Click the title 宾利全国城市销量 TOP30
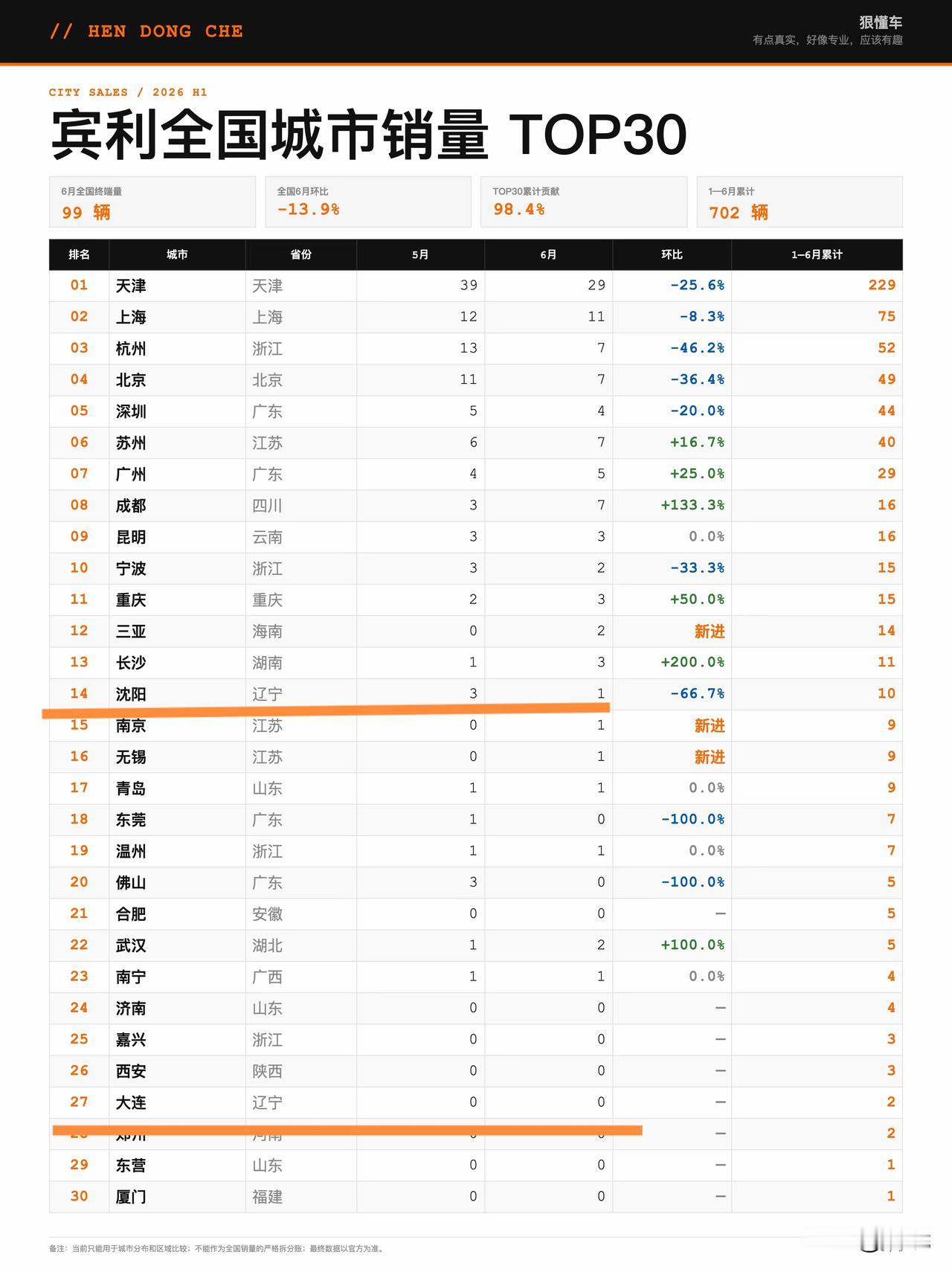The image size is (952, 1272). coord(368,135)
